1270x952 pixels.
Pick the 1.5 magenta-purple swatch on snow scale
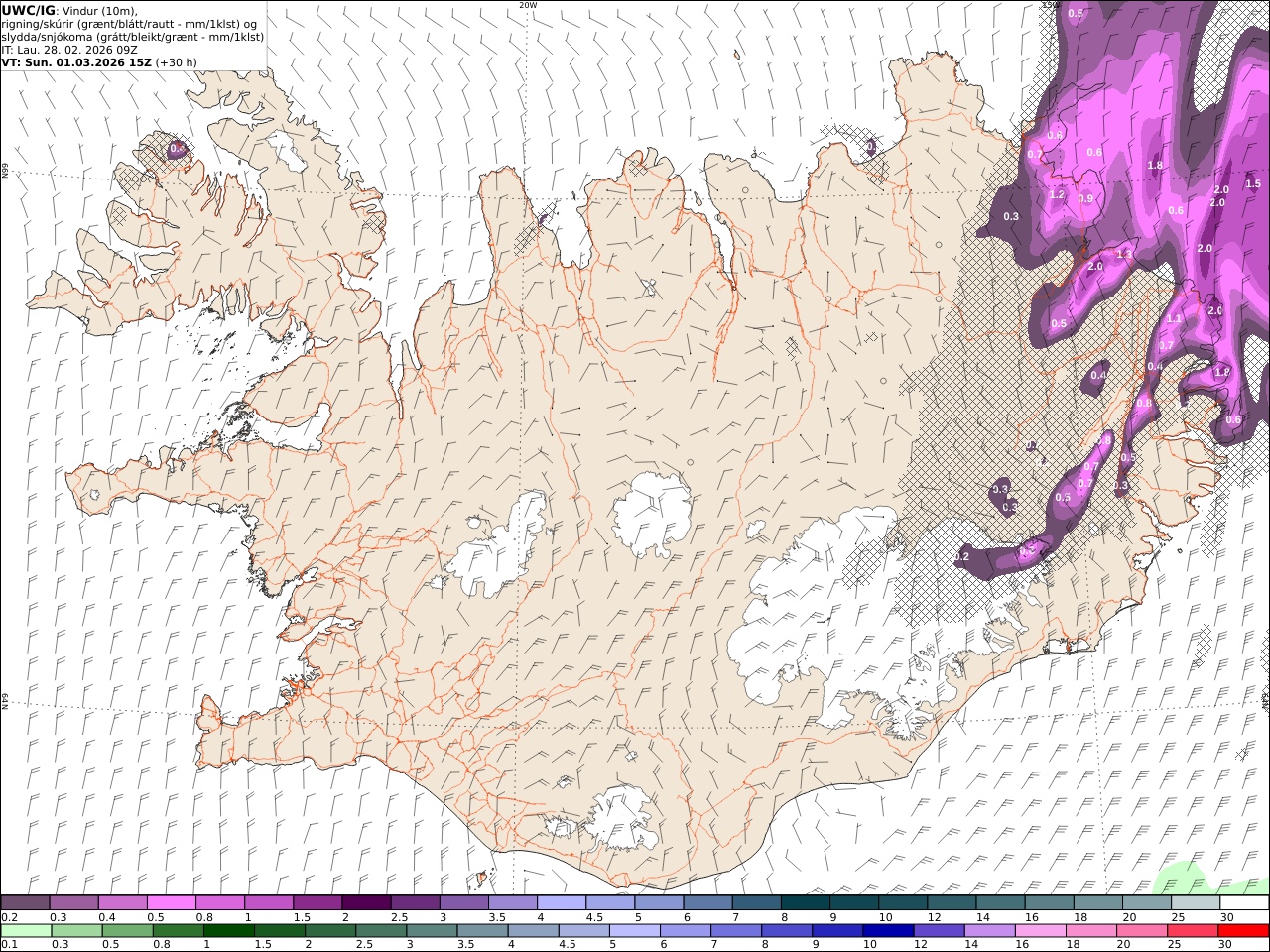pyautogui.click(x=317, y=902)
